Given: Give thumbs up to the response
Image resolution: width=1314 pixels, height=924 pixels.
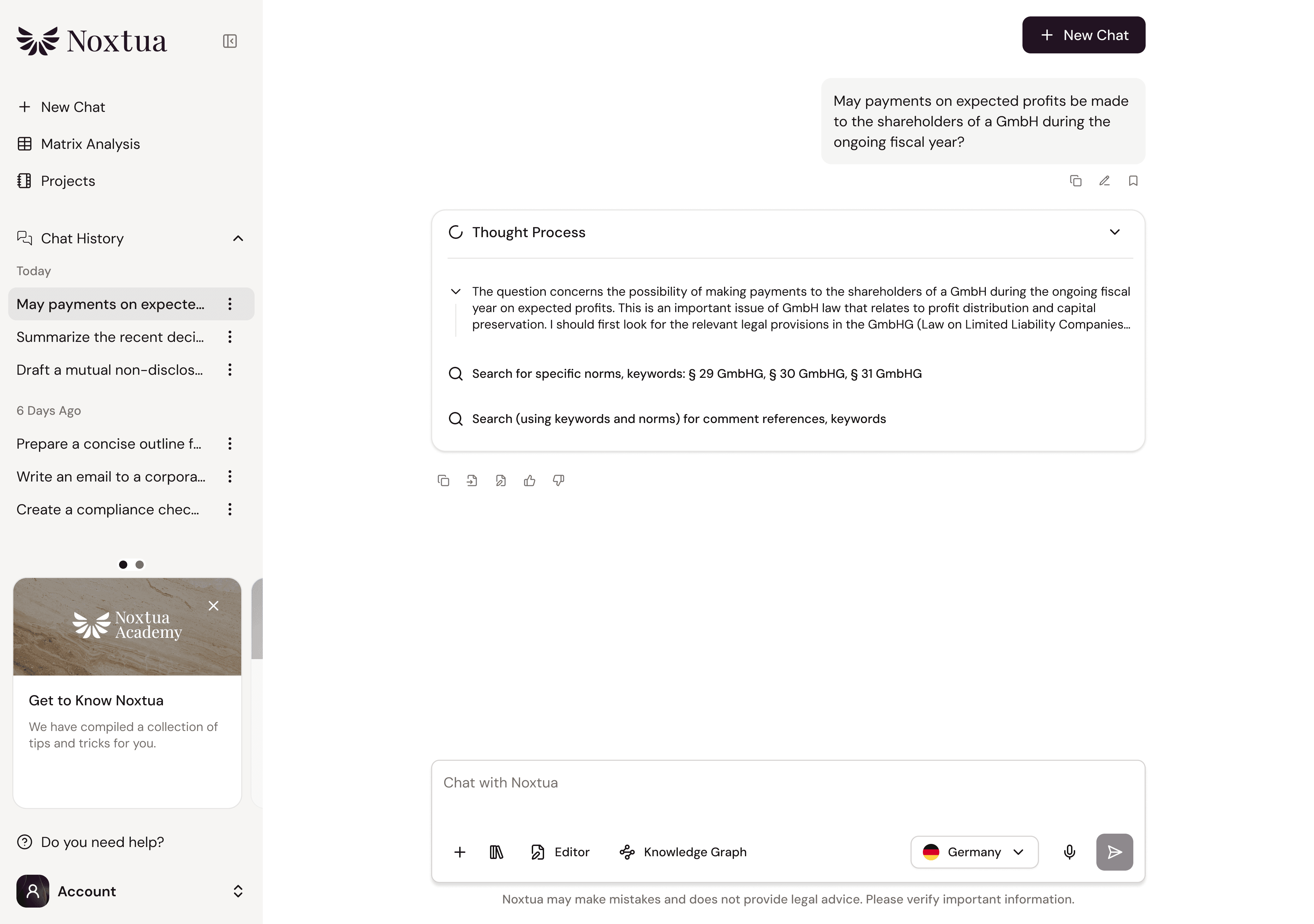Looking at the screenshot, I should (x=529, y=480).
